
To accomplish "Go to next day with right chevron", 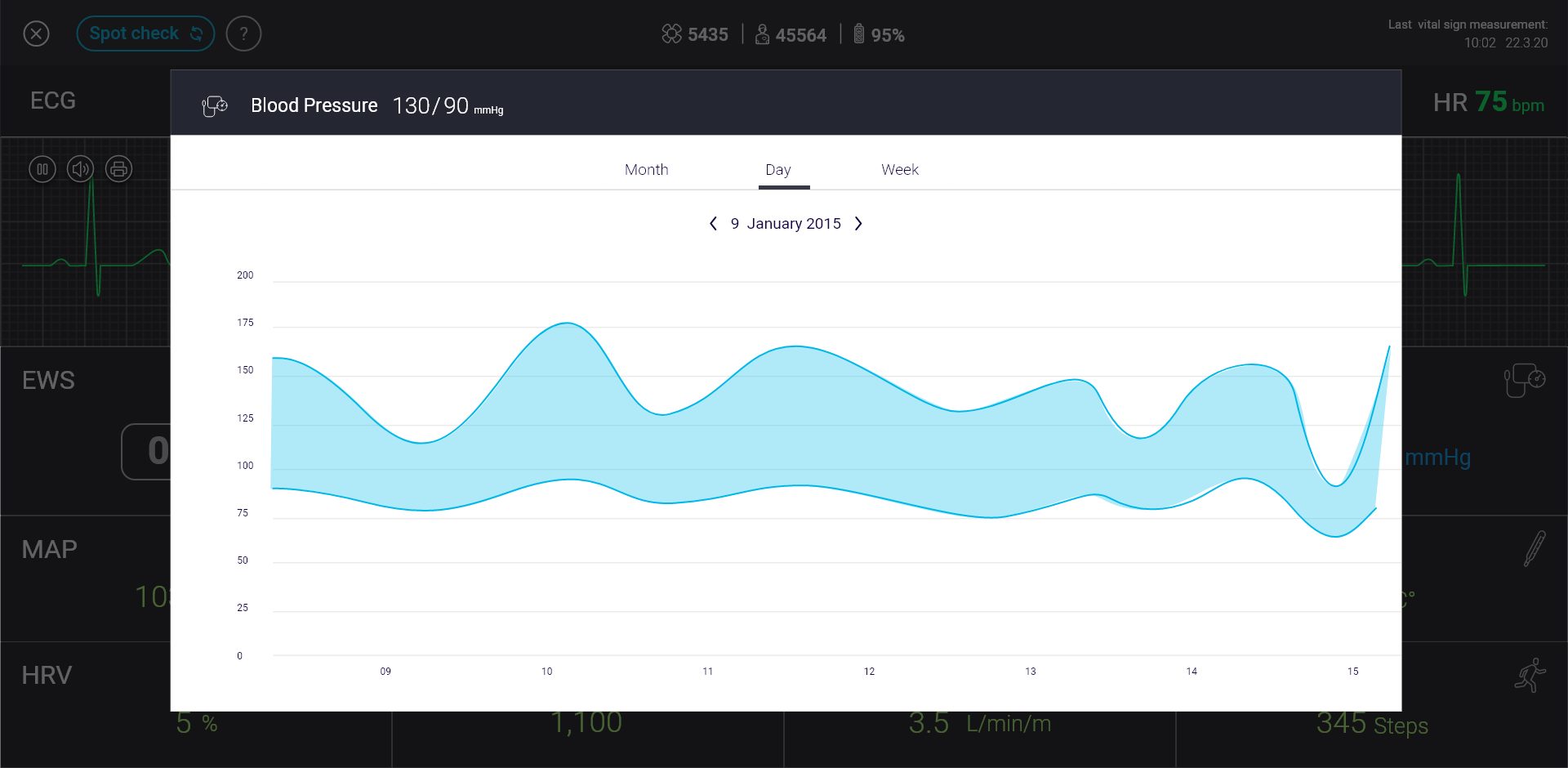I will (858, 224).
